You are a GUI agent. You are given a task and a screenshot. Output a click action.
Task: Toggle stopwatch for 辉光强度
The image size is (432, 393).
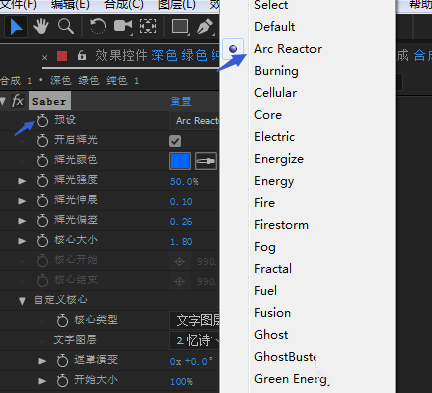point(42,181)
